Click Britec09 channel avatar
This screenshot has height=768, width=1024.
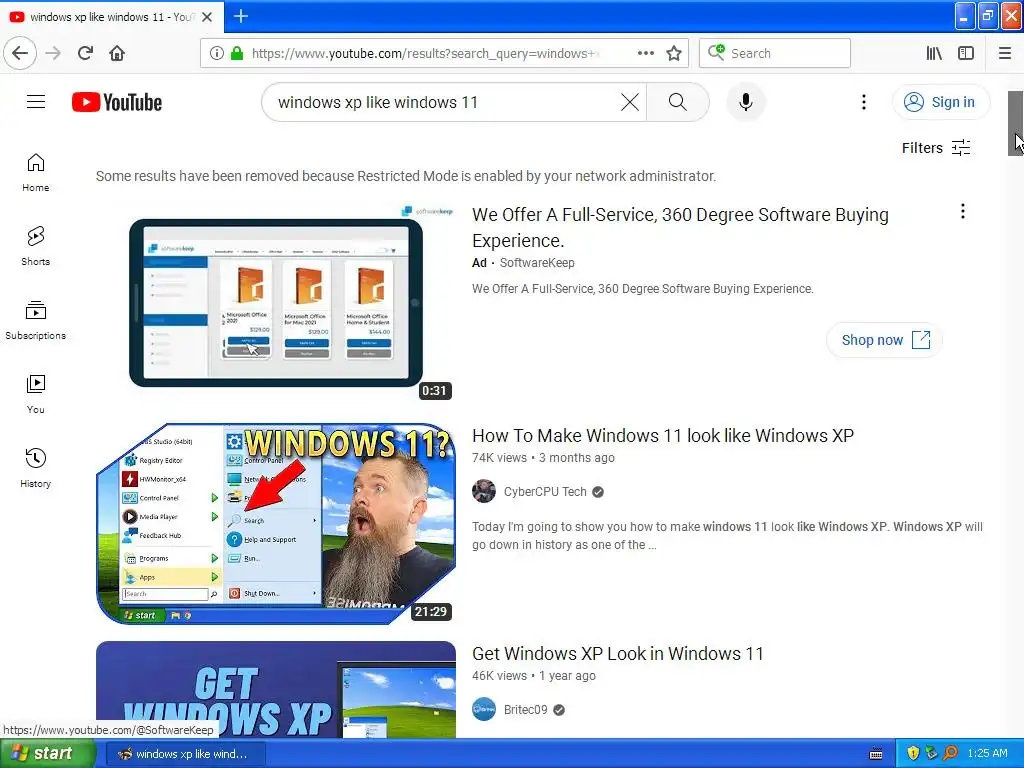click(x=484, y=709)
